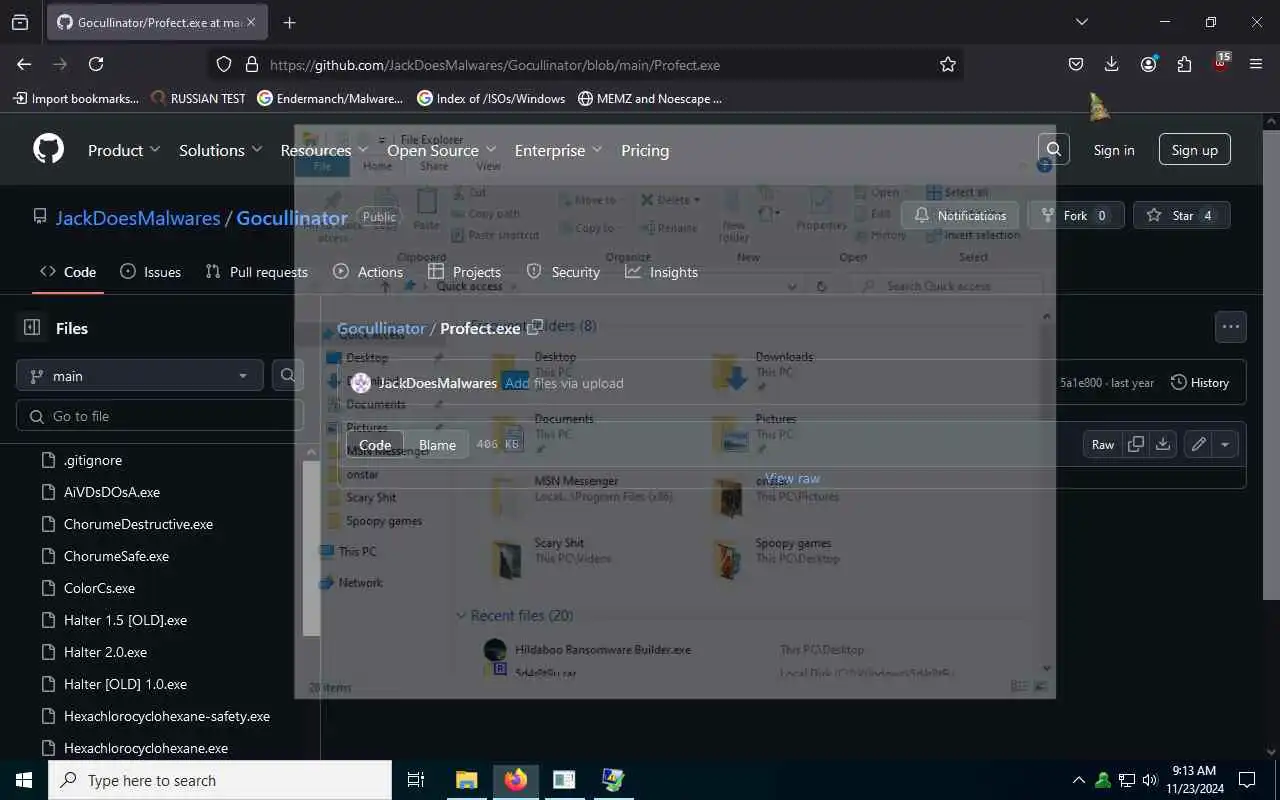Viewport: 1280px width, 800px height.
Task: Go back with Firefox back arrow
Action: (24, 64)
